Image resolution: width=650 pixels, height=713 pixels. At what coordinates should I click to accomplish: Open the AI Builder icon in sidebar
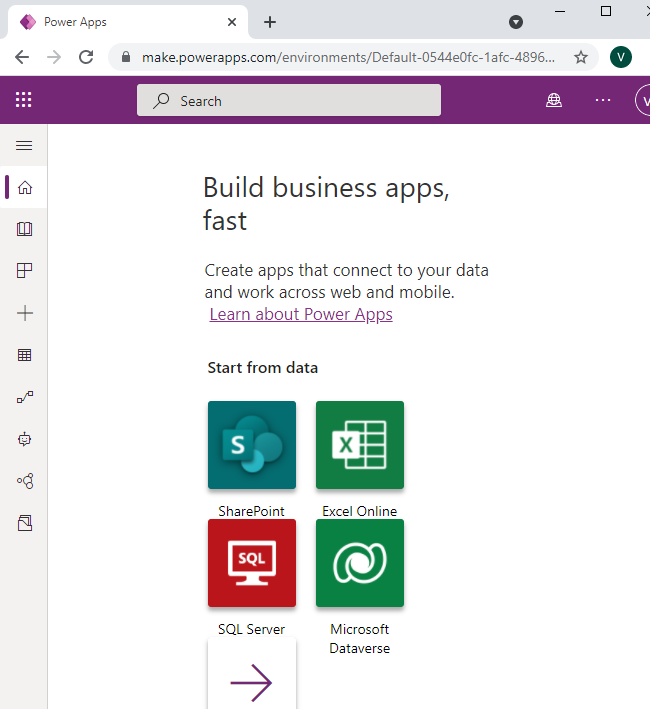click(25, 481)
